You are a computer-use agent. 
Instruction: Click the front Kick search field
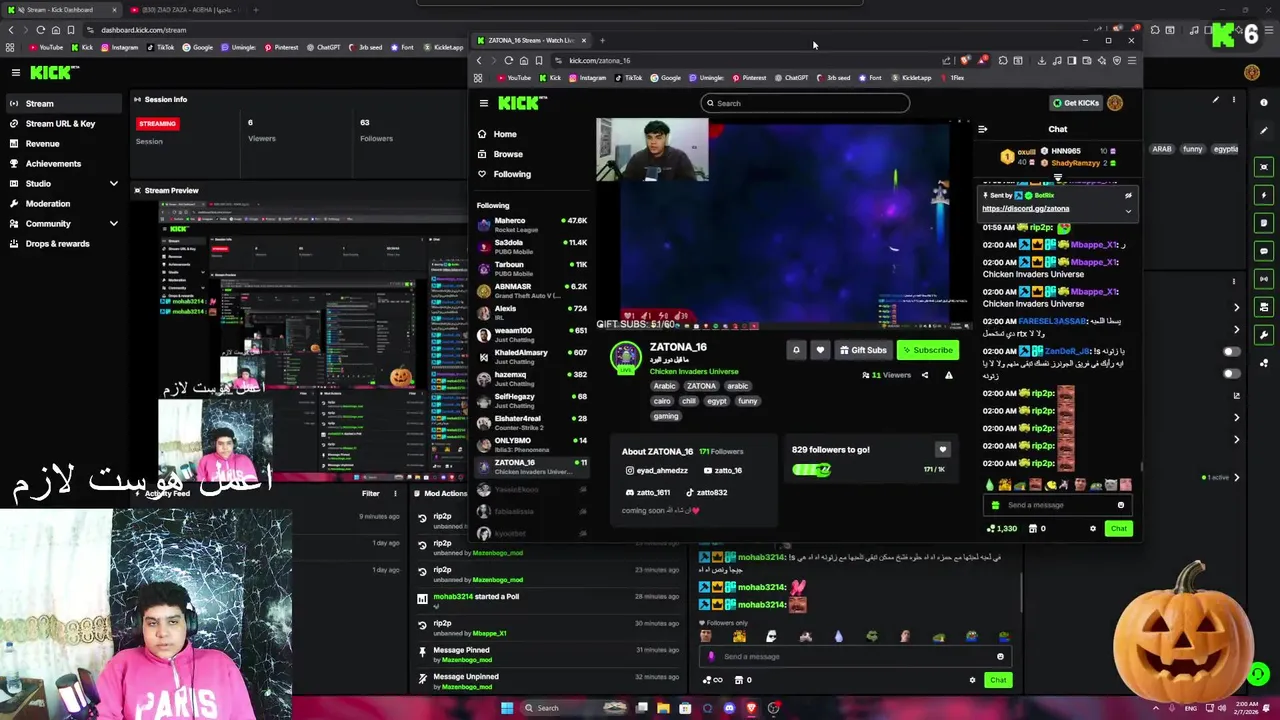click(805, 103)
